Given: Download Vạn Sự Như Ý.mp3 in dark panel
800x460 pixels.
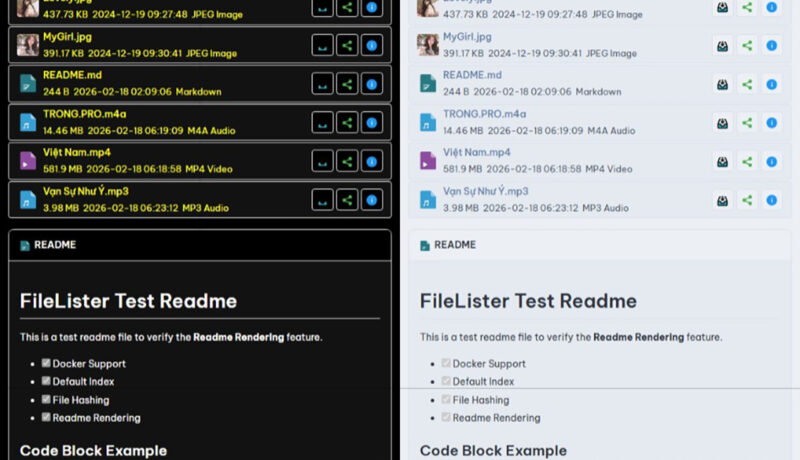Looking at the screenshot, I should point(322,200).
